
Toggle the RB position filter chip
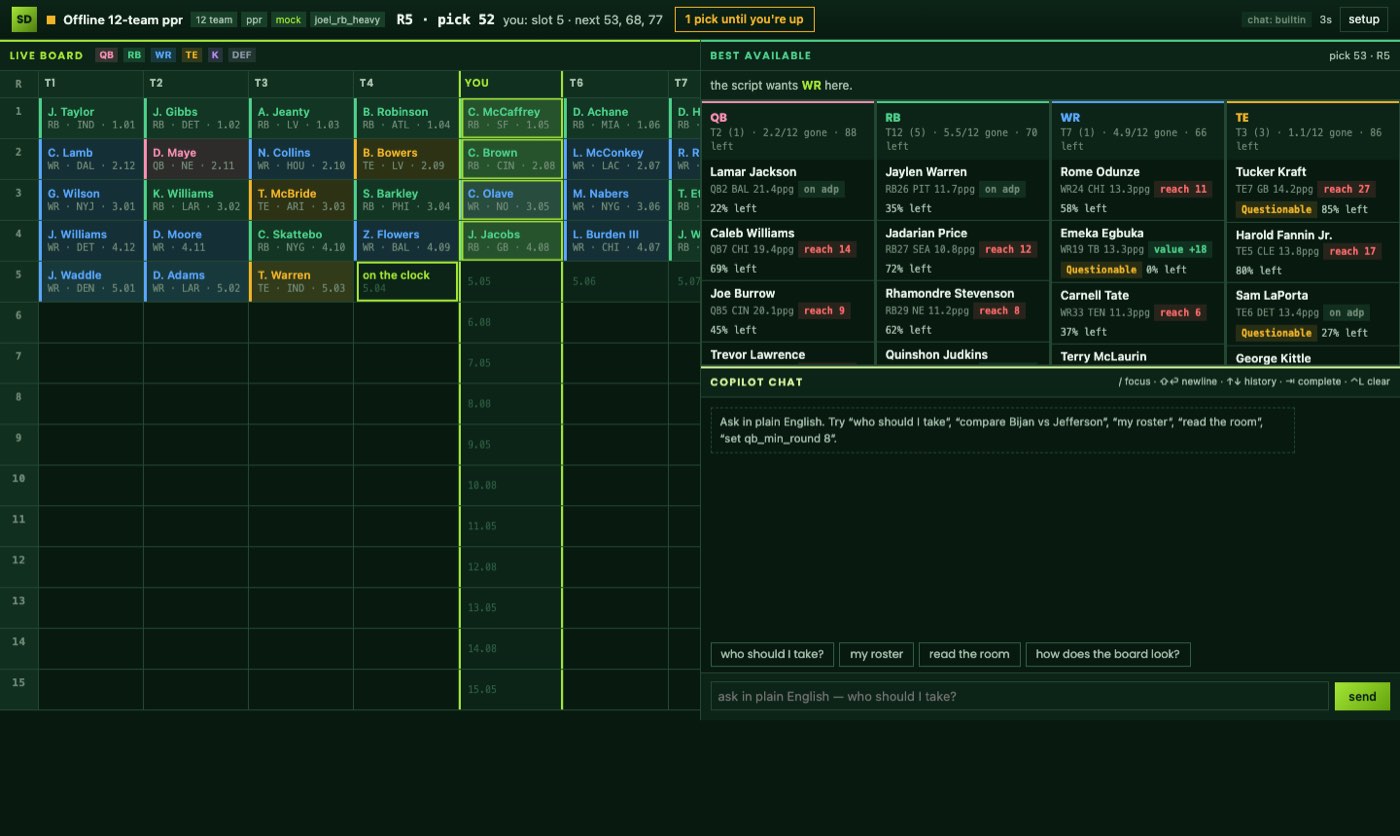tap(134, 55)
